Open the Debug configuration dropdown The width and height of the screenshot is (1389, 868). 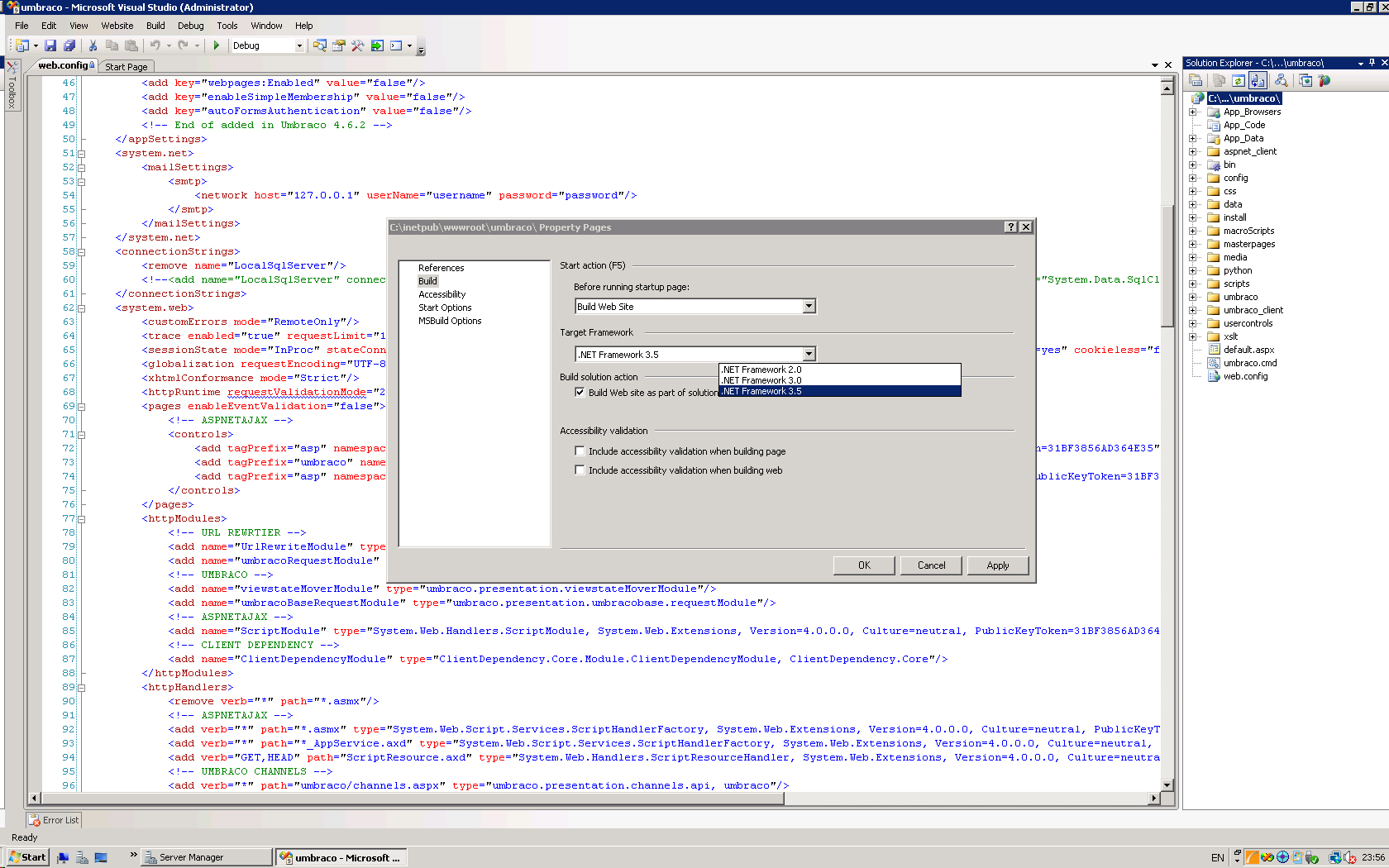[299, 45]
